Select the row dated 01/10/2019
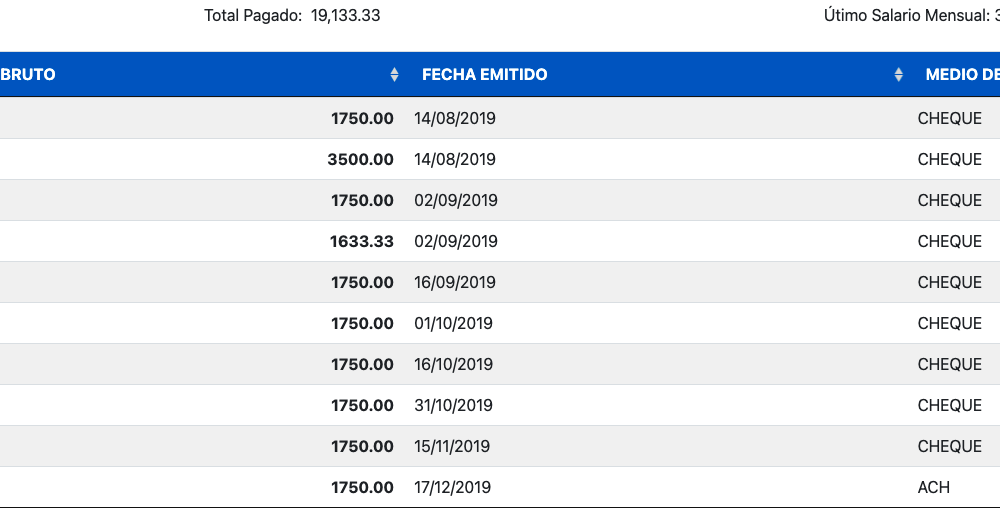 click(500, 323)
